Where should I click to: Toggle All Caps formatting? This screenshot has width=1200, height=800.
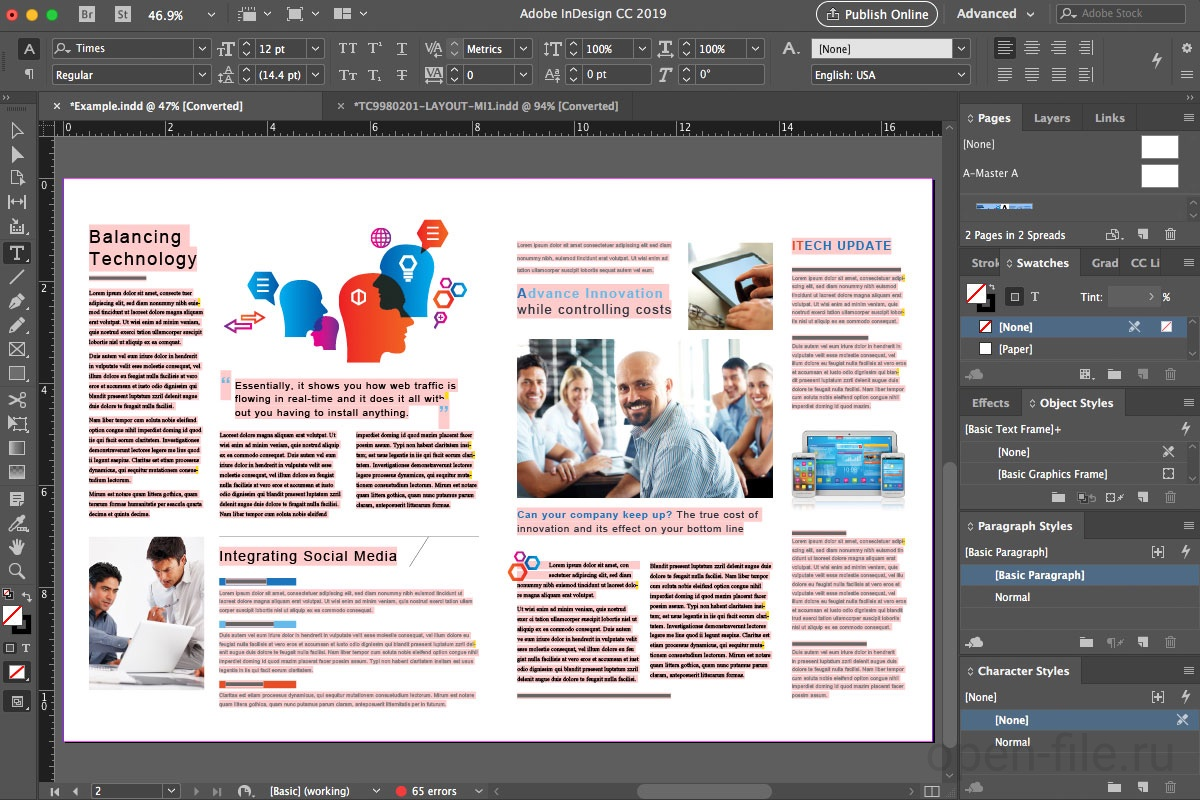point(348,48)
